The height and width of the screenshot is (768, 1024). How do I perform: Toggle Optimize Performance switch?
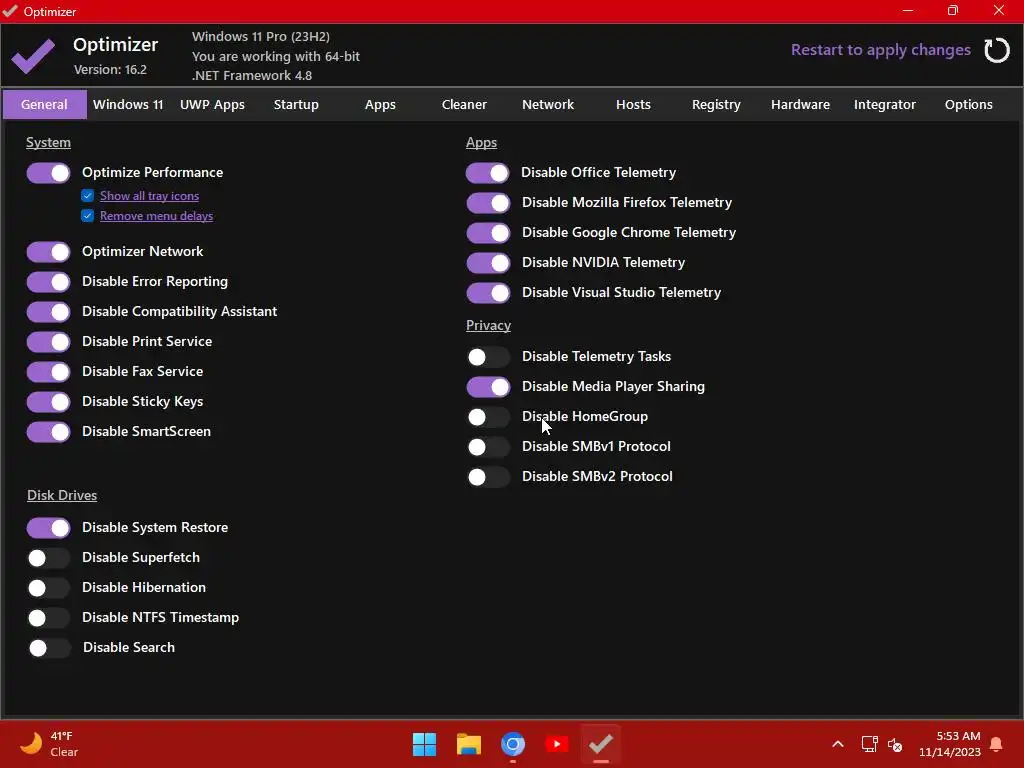coord(48,173)
